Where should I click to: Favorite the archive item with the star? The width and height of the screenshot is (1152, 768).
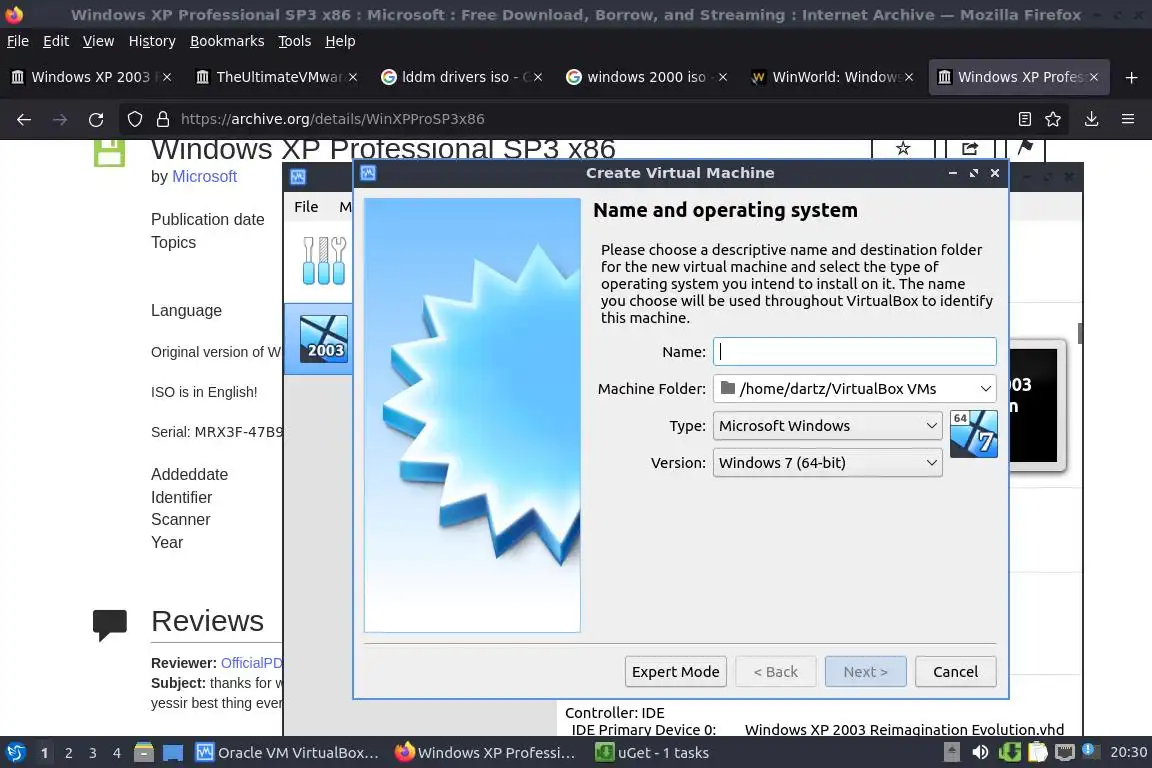903,148
